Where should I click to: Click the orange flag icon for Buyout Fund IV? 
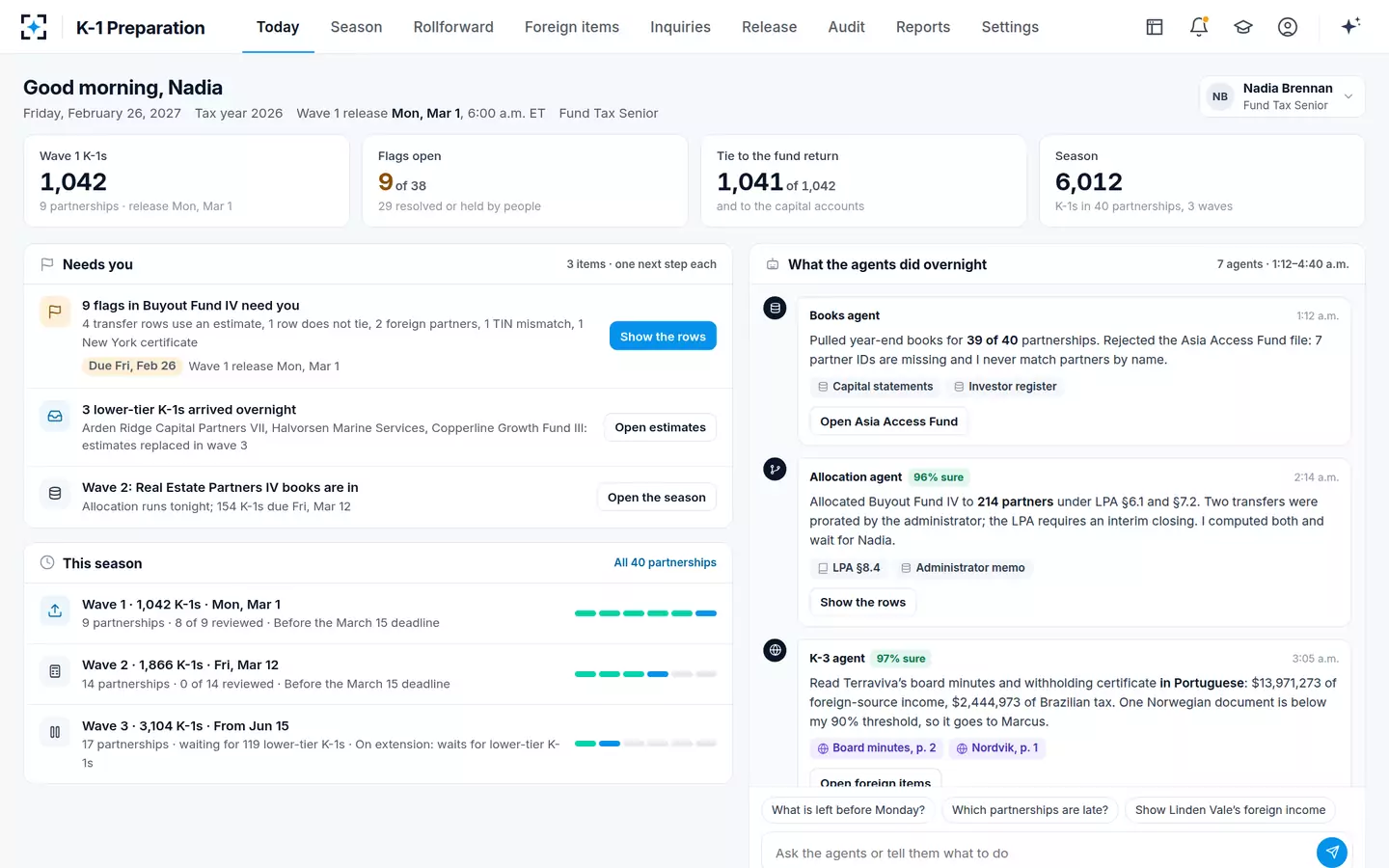(55, 312)
